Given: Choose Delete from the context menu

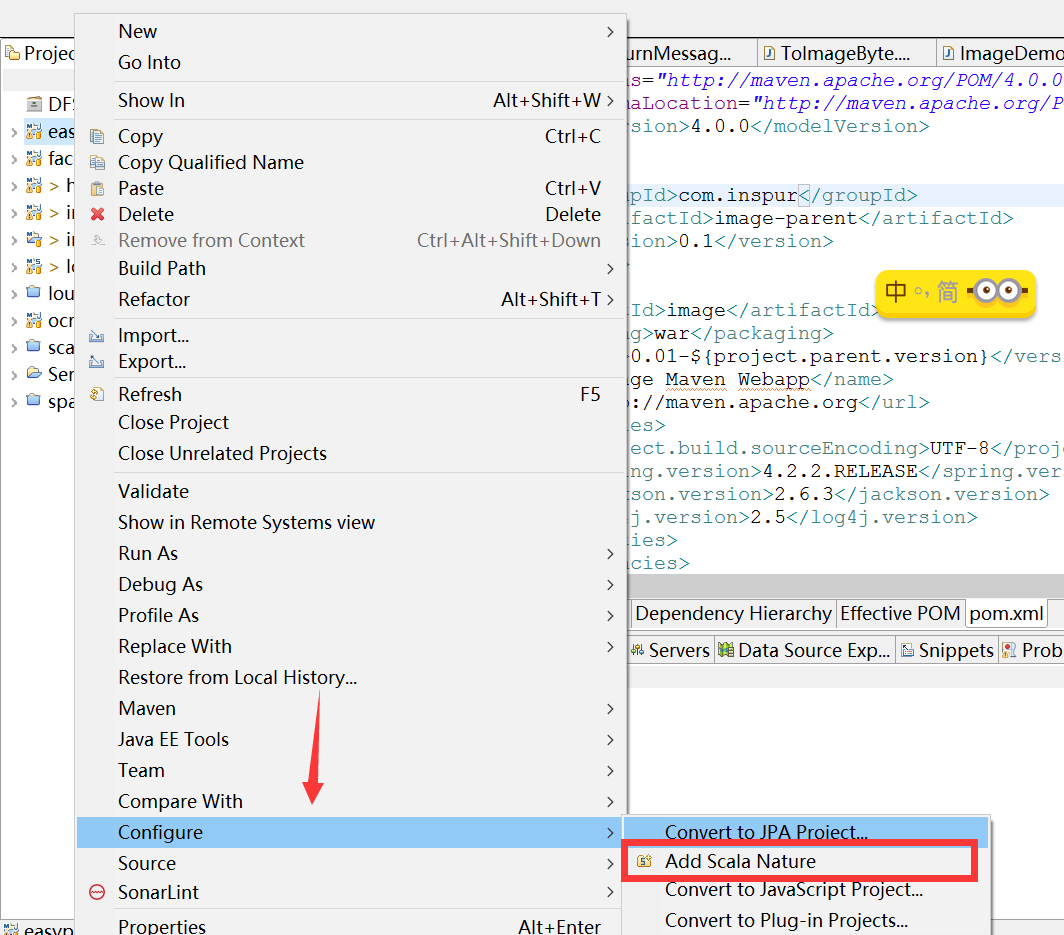Looking at the screenshot, I should (x=351, y=214).
